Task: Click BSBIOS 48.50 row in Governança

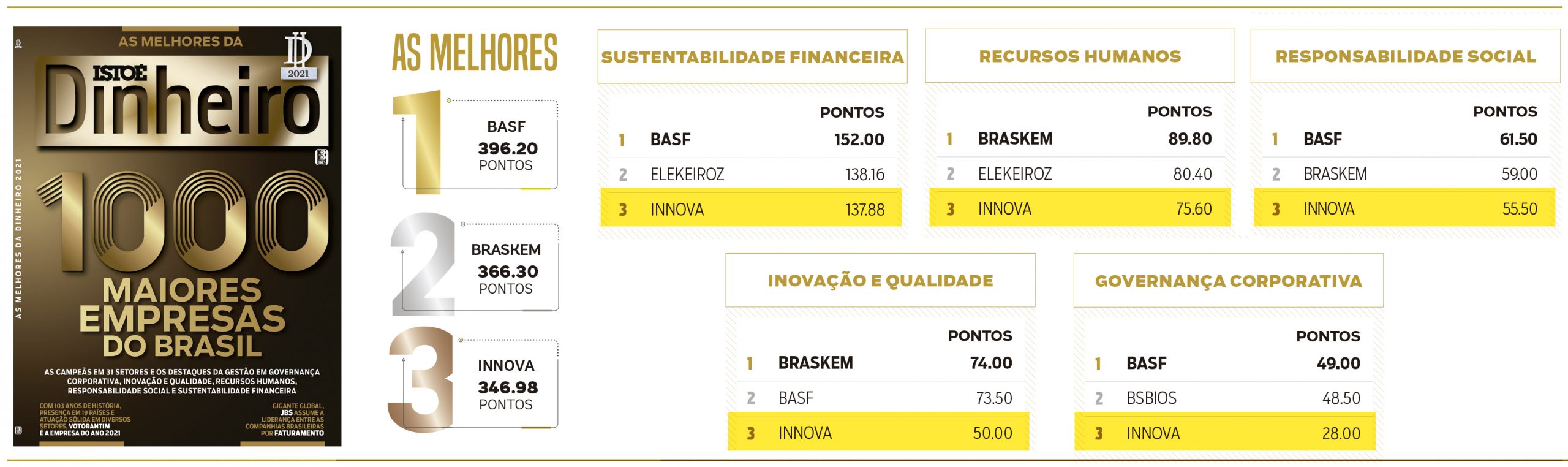Action: pyautogui.click(x=1227, y=398)
